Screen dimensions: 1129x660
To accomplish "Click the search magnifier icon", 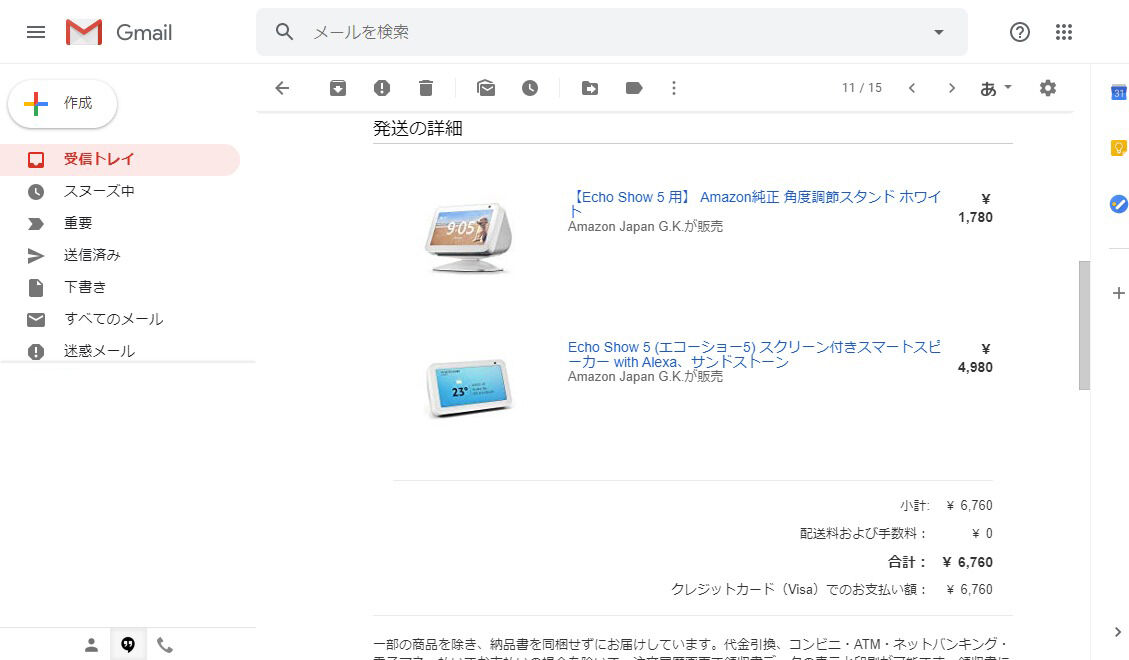I will pyautogui.click(x=284, y=32).
